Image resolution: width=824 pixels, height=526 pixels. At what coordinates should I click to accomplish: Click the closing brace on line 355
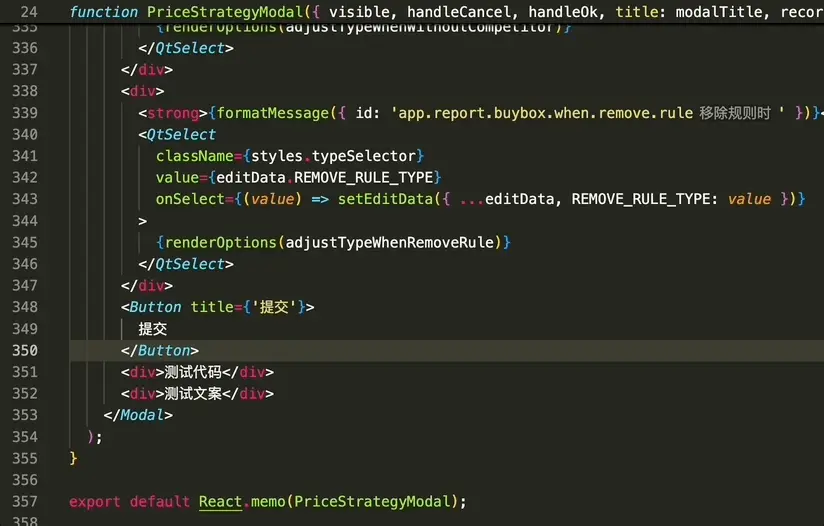click(x=73, y=458)
